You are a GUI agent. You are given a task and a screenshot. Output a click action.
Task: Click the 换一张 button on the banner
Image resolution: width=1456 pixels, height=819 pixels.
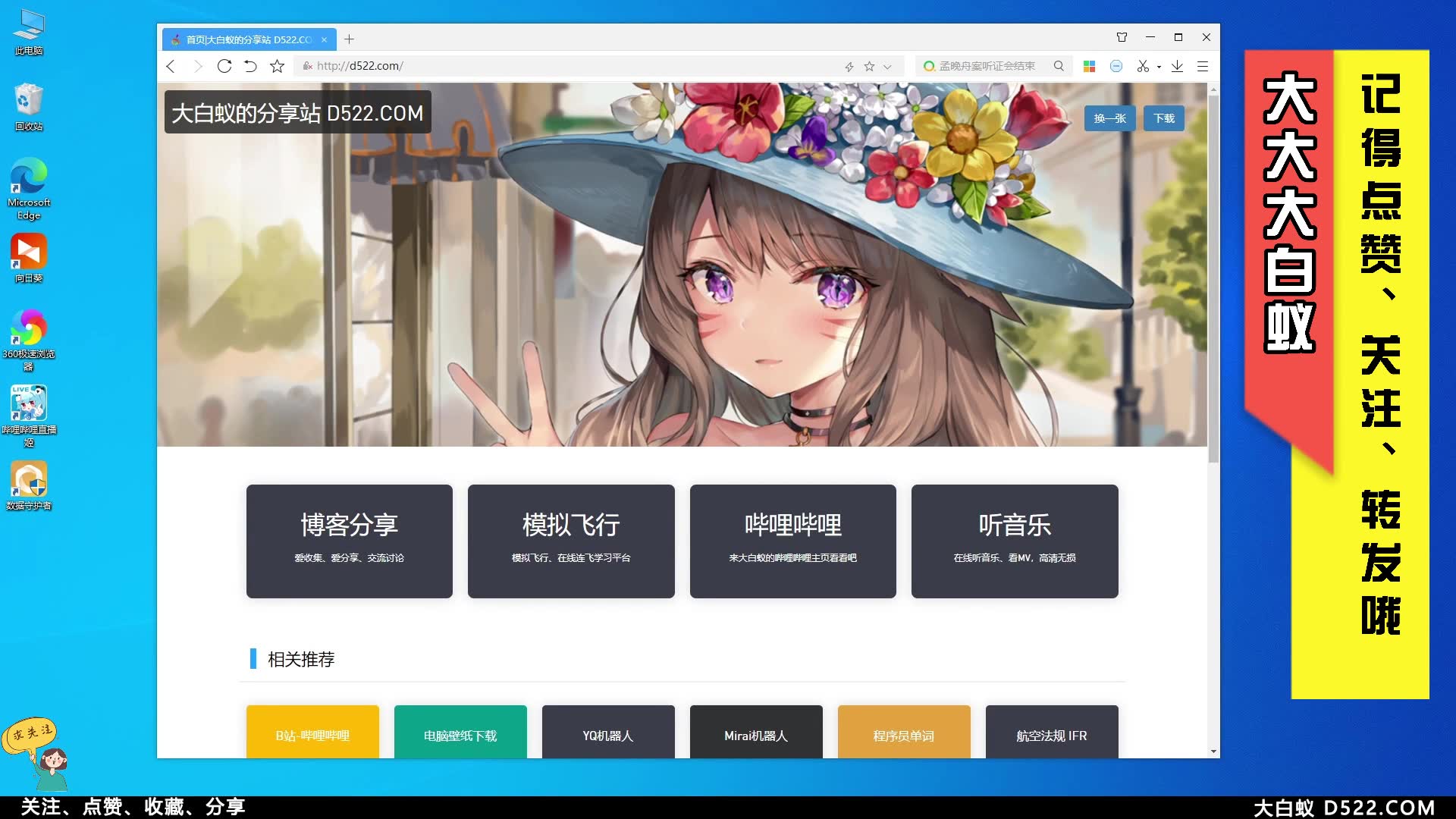1109,118
